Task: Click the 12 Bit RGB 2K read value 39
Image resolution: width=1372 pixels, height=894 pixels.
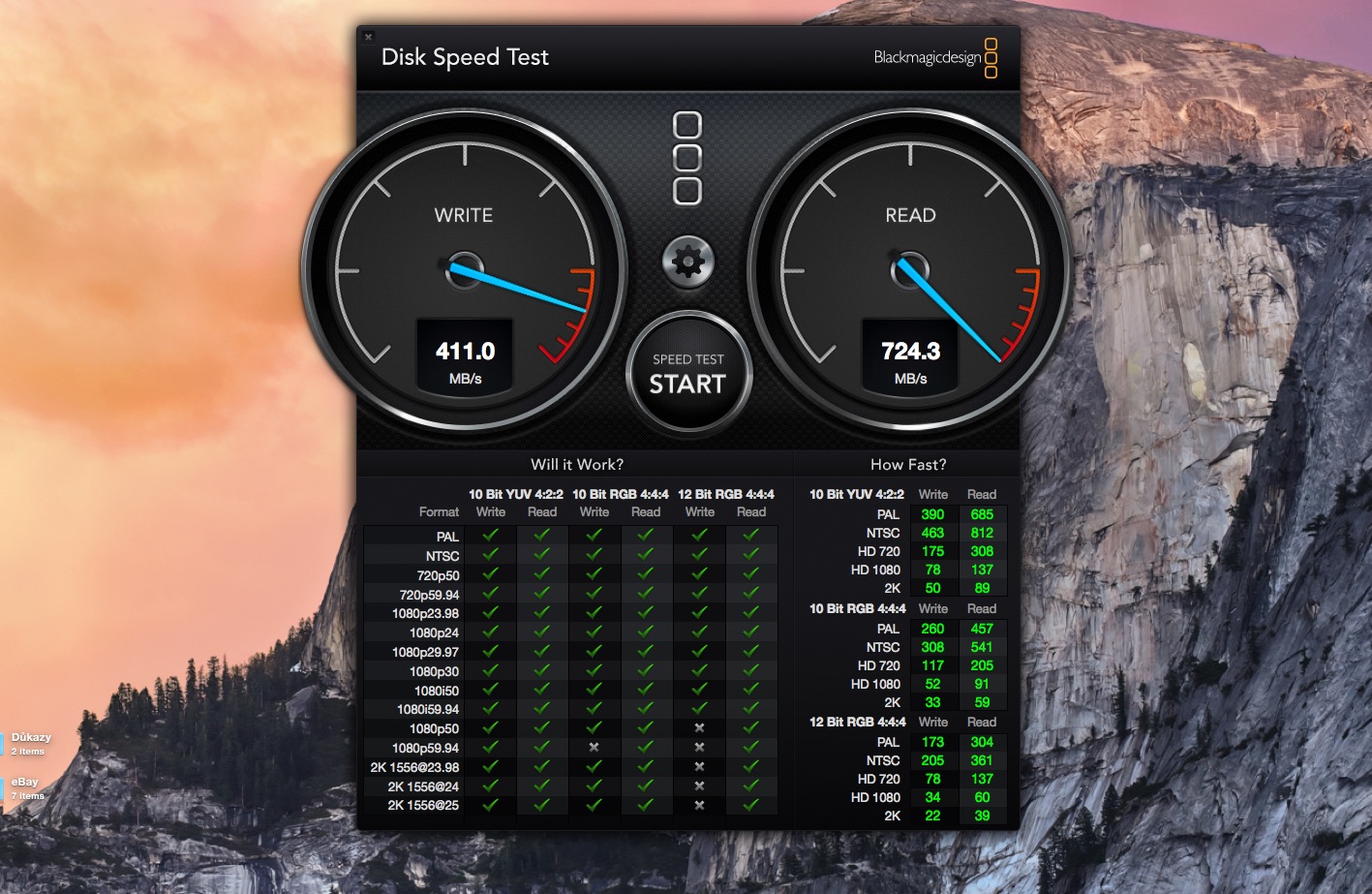Action: (x=982, y=816)
